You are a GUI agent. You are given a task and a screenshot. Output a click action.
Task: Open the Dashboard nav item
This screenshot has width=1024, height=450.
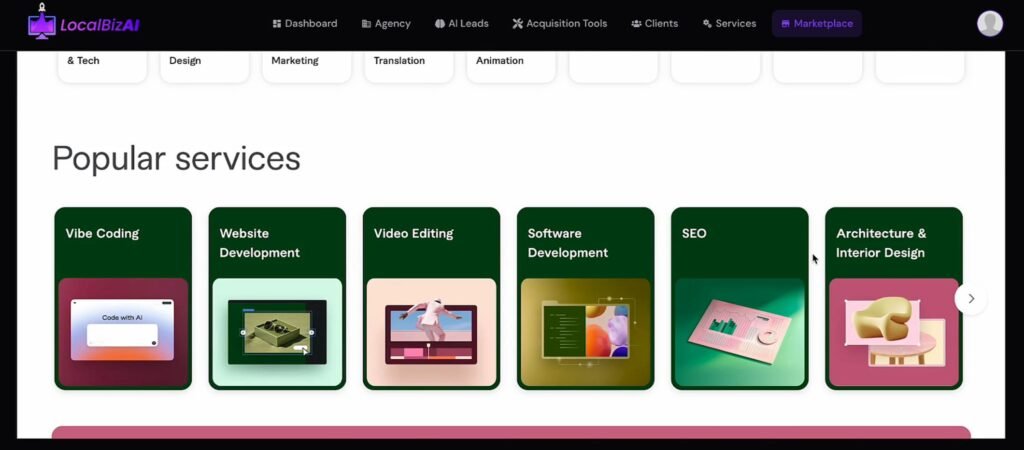click(x=305, y=23)
